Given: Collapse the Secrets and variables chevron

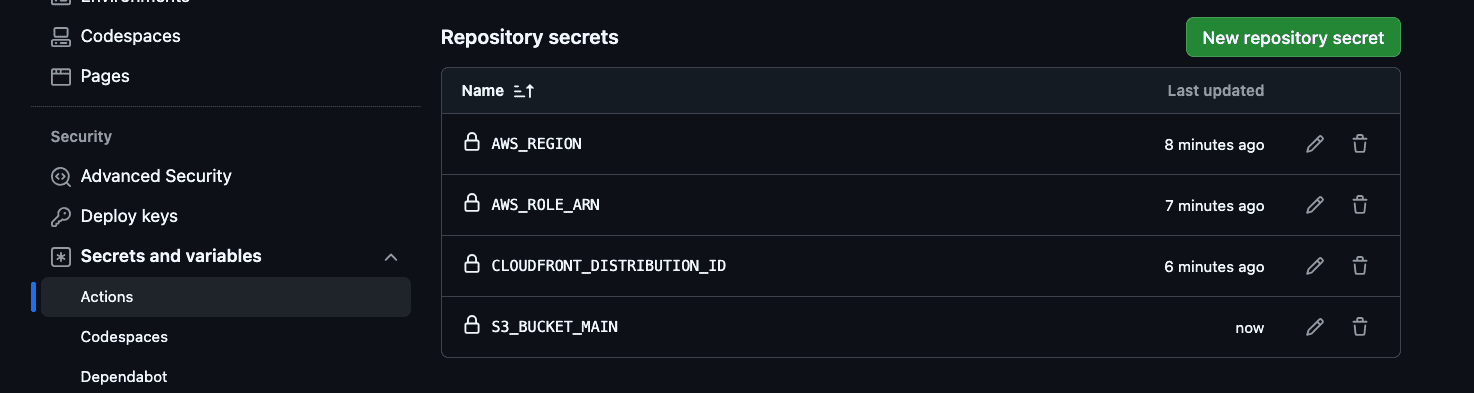Looking at the screenshot, I should [391, 257].
